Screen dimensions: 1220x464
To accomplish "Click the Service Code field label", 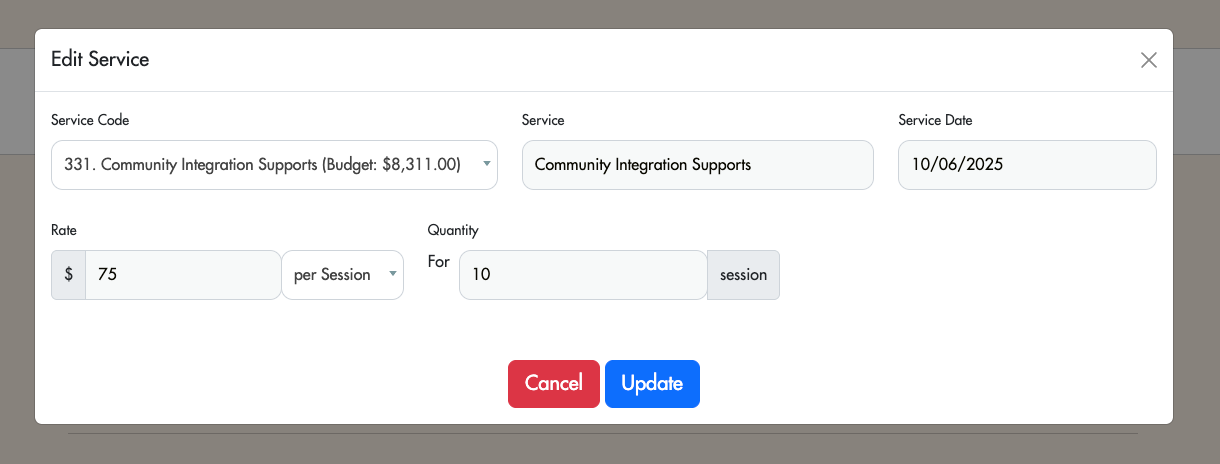I will coord(90,120).
